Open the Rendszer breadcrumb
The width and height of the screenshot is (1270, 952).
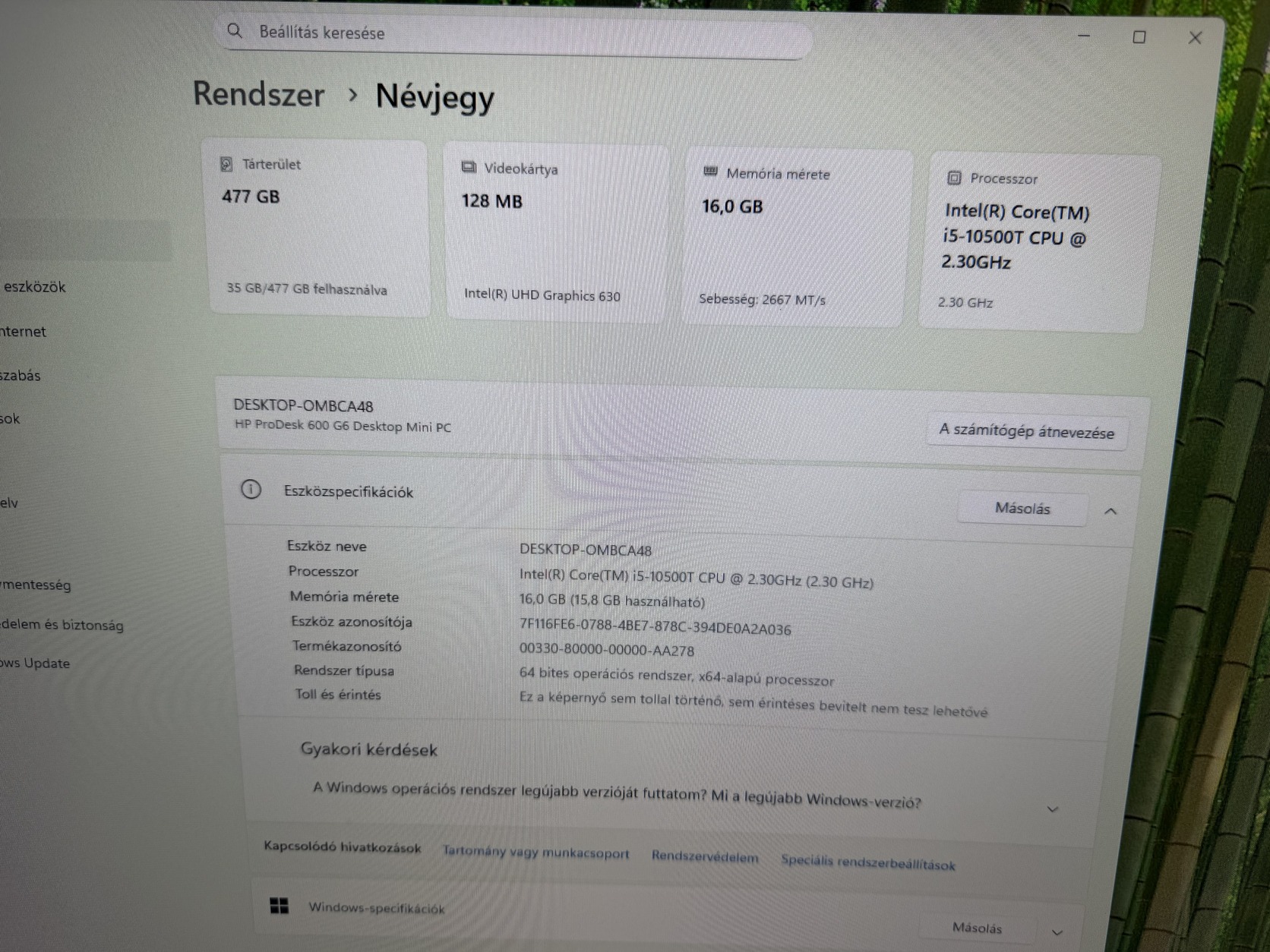coord(258,94)
